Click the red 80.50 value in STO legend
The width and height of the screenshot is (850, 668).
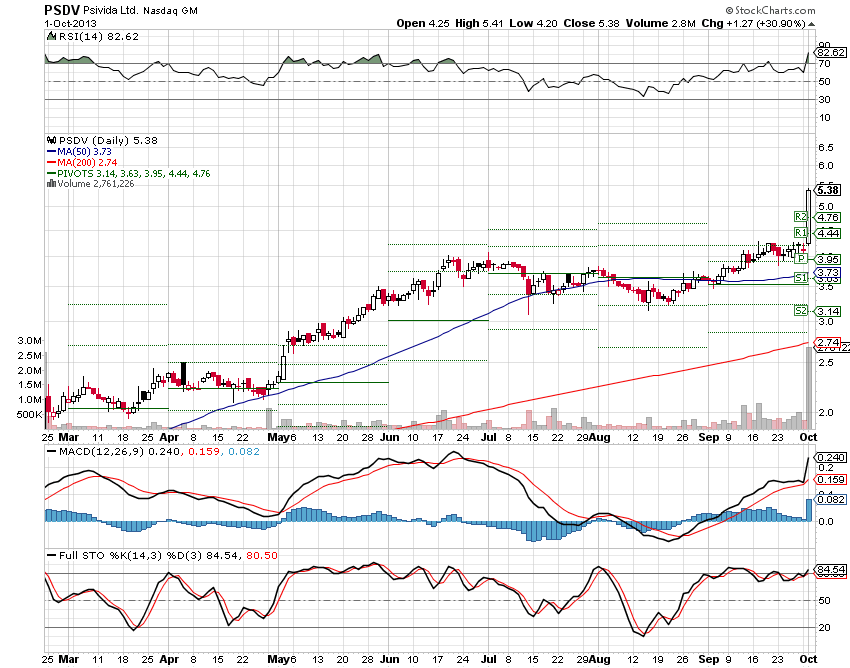click(x=262, y=556)
